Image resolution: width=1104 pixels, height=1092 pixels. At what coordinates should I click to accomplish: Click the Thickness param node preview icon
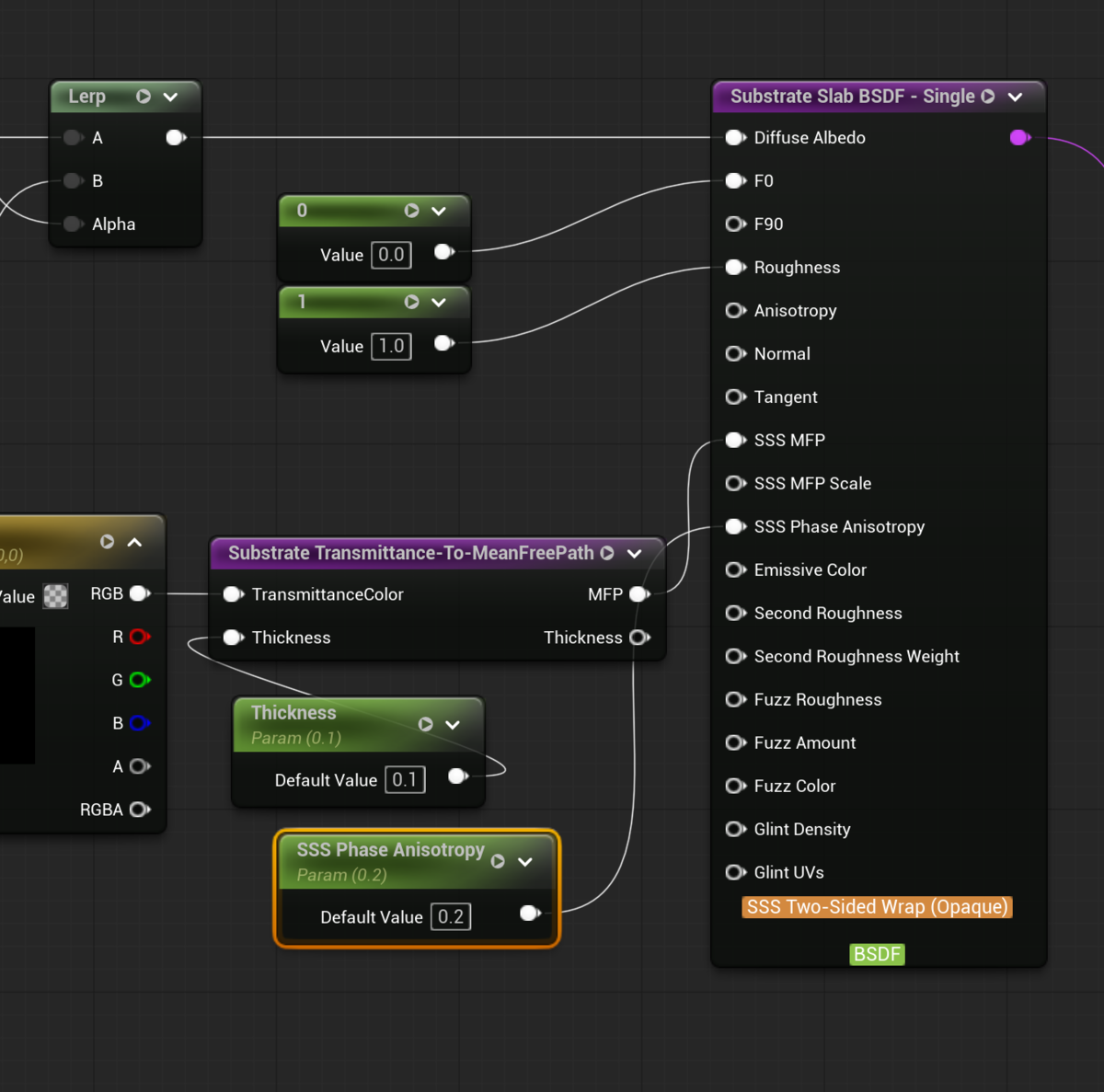[425, 725]
